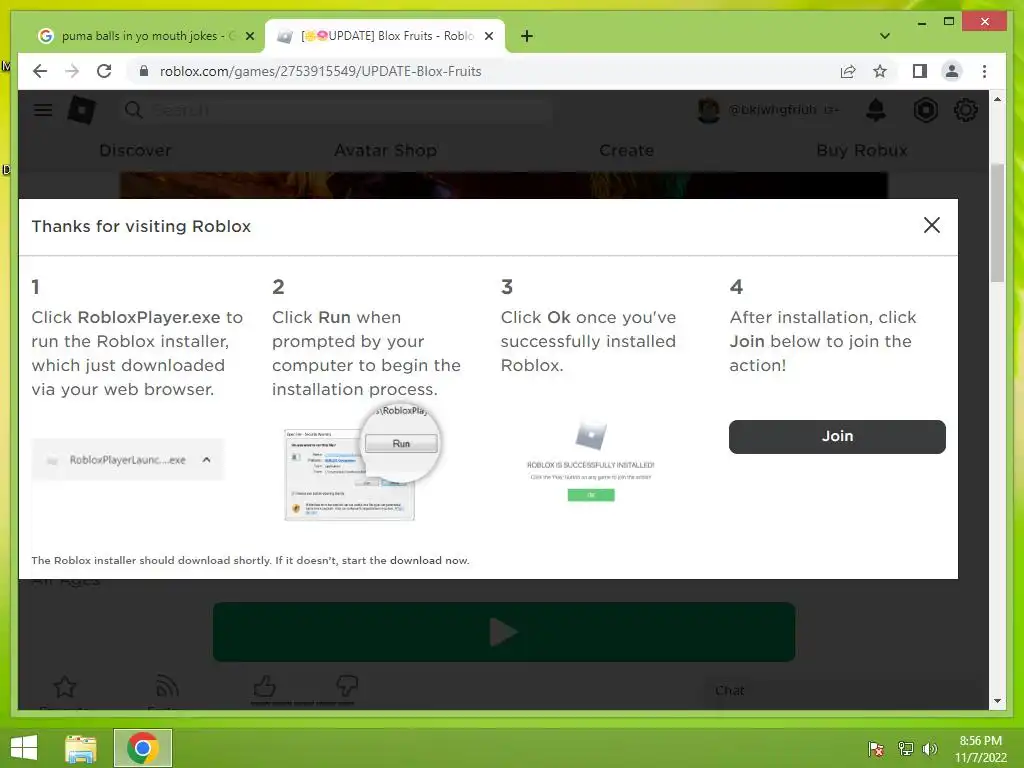
Task: Click the Roblox search field
Action: pos(336,110)
